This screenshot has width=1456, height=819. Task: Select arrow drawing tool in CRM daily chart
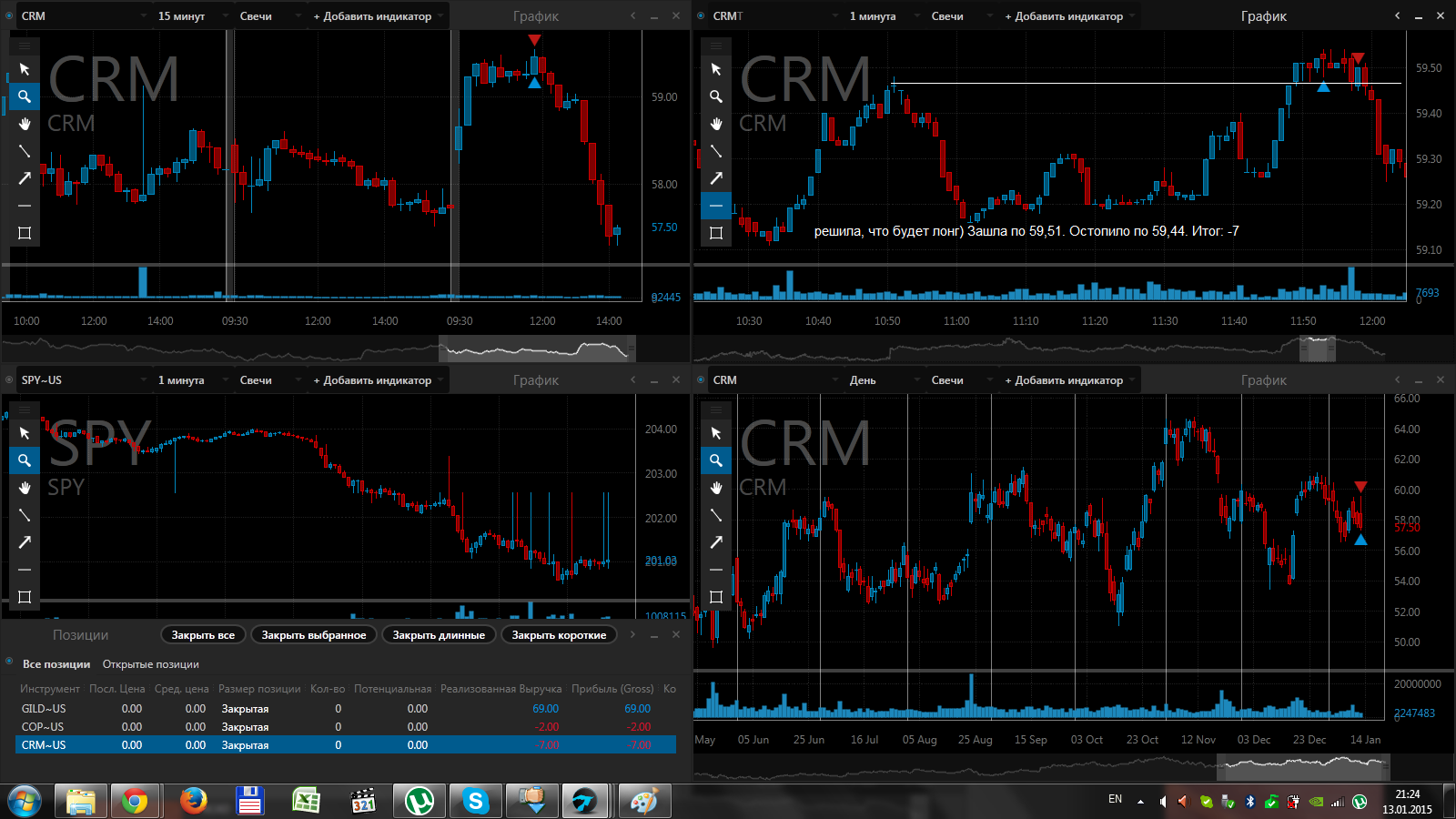pos(716,542)
